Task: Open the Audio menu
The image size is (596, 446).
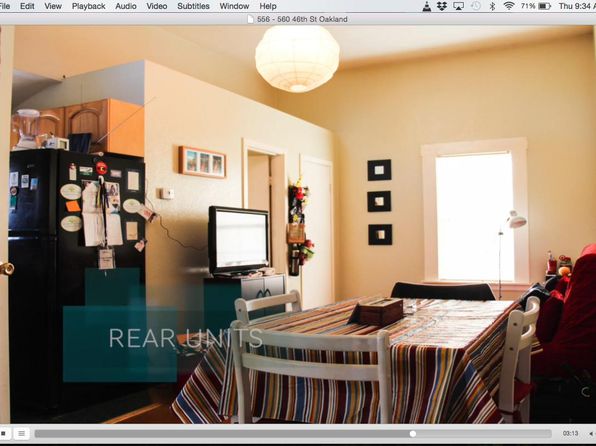Action: [x=126, y=6]
